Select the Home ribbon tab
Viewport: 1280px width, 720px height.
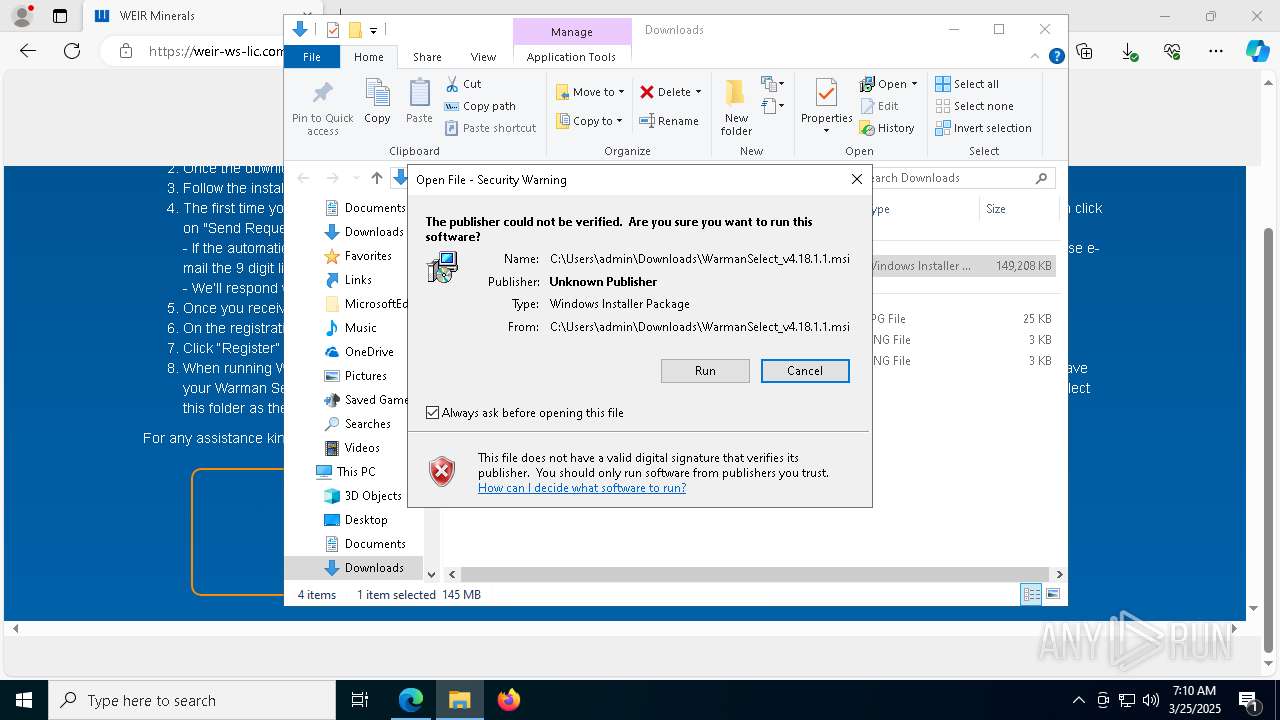point(368,57)
